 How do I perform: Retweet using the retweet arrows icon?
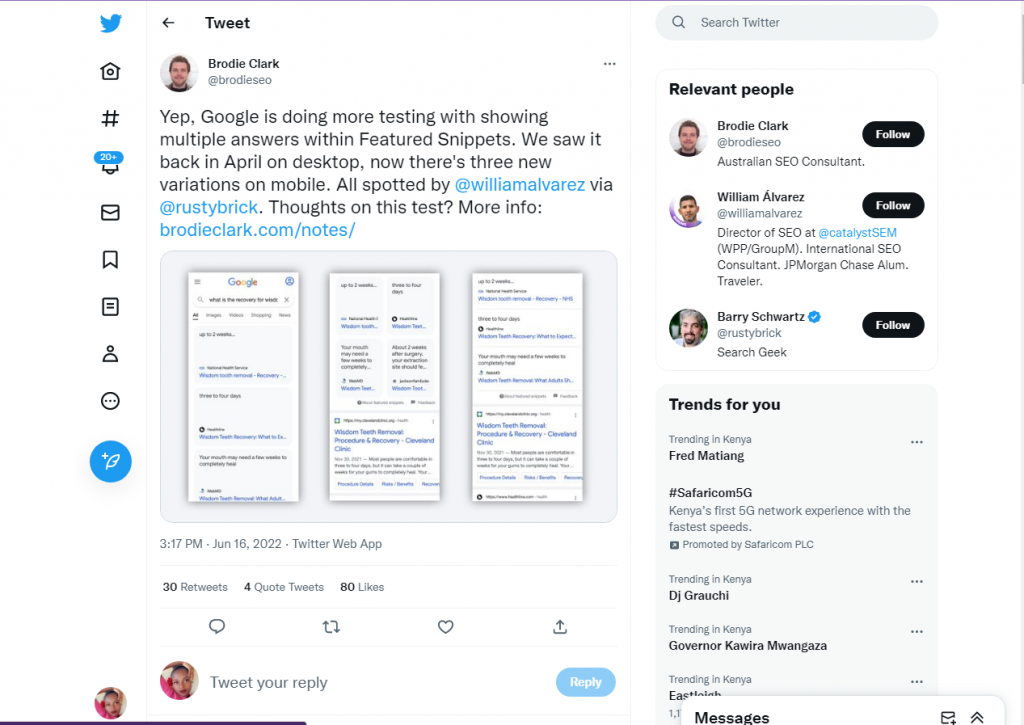[x=331, y=627]
